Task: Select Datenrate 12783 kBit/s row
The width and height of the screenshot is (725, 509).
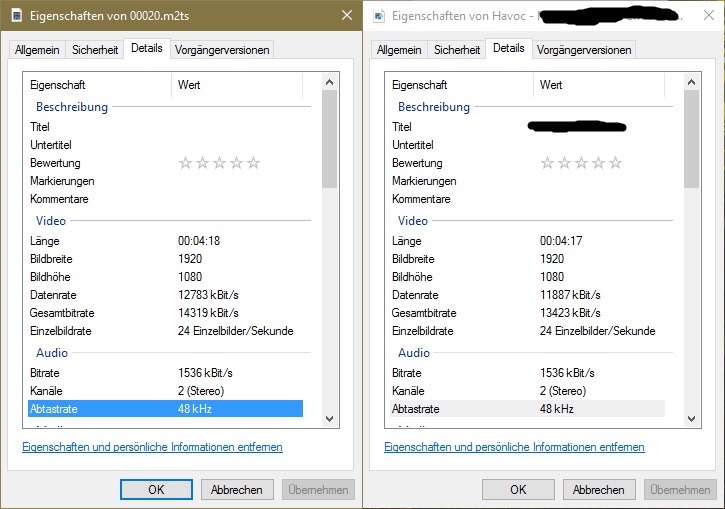Action: tap(165, 295)
